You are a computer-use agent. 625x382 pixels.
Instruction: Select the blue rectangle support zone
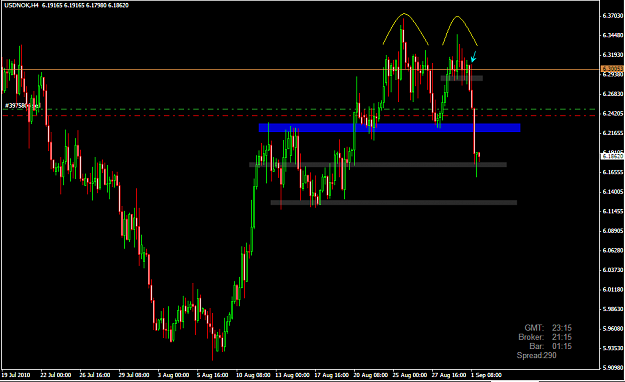(389, 128)
